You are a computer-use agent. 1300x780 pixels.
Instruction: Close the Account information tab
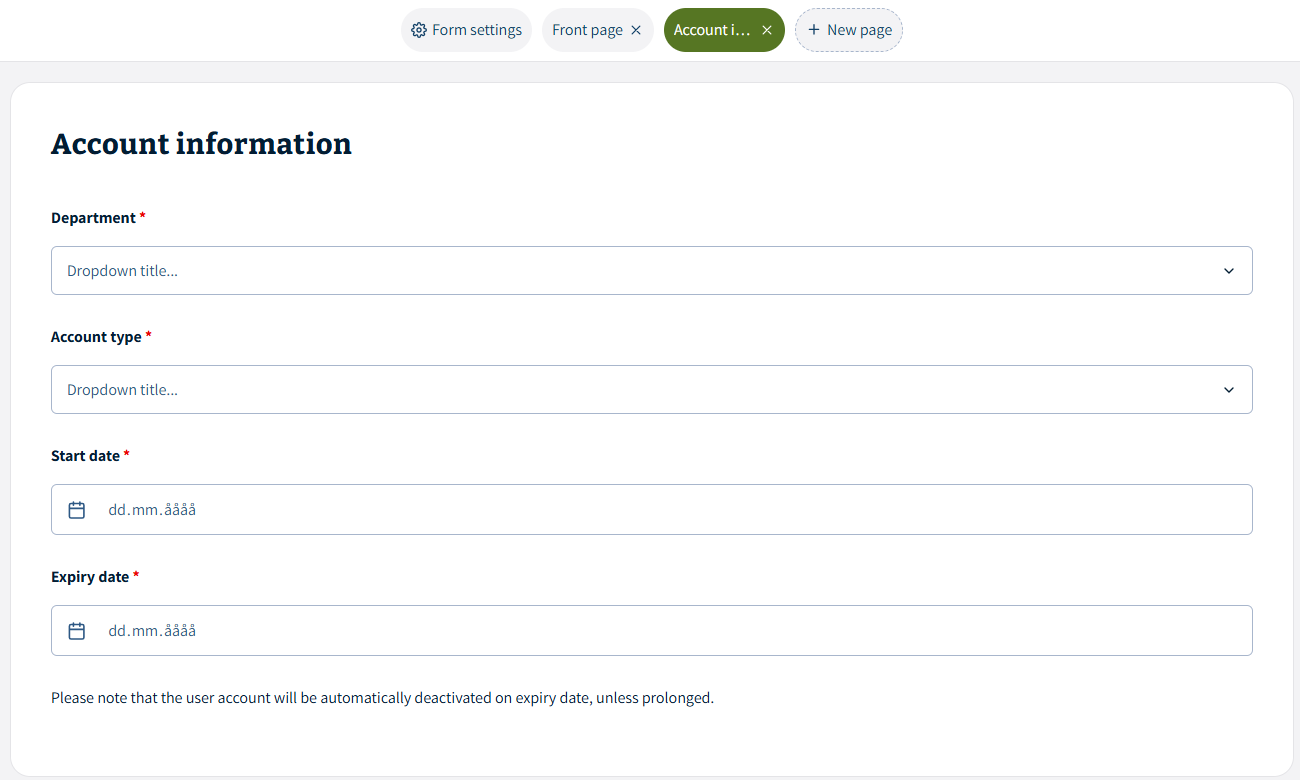coord(767,30)
